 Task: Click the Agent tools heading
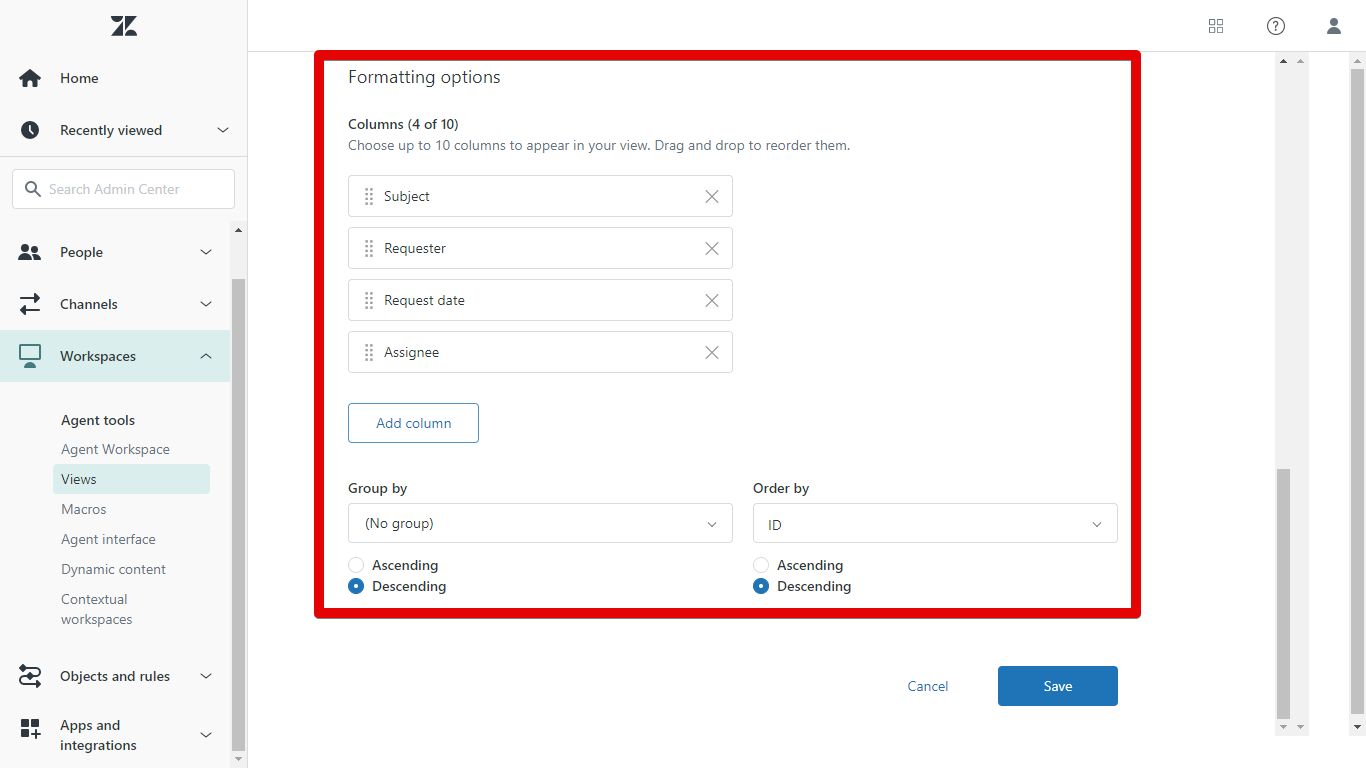point(98,420)
